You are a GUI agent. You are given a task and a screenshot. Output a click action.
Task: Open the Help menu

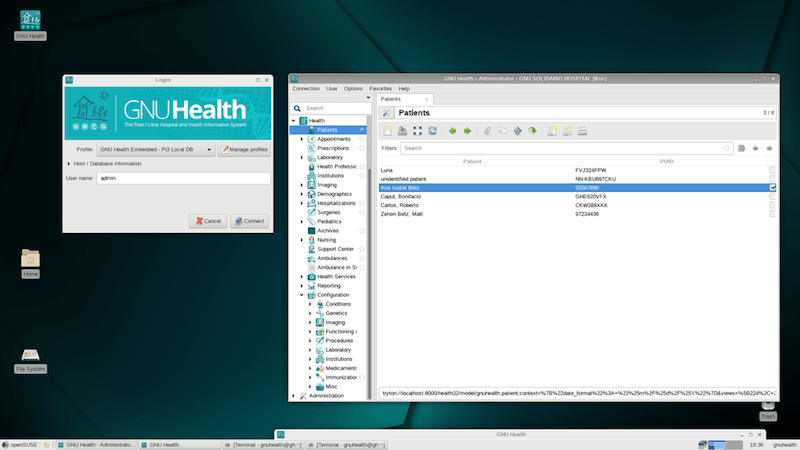(x=404, y=89)
